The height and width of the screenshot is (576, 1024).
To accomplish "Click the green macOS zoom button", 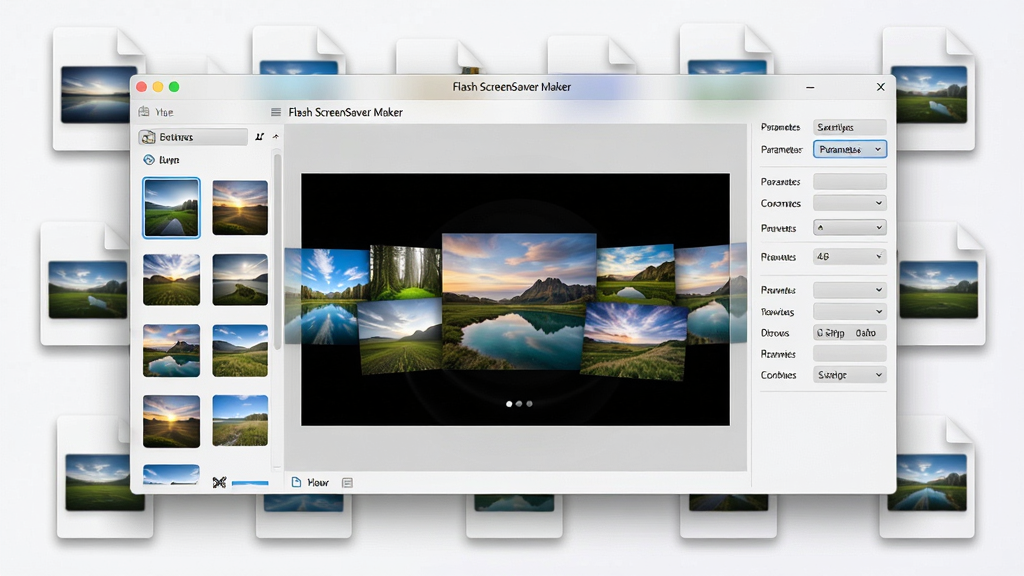I will pyautogui.click(x=174, y=87).
